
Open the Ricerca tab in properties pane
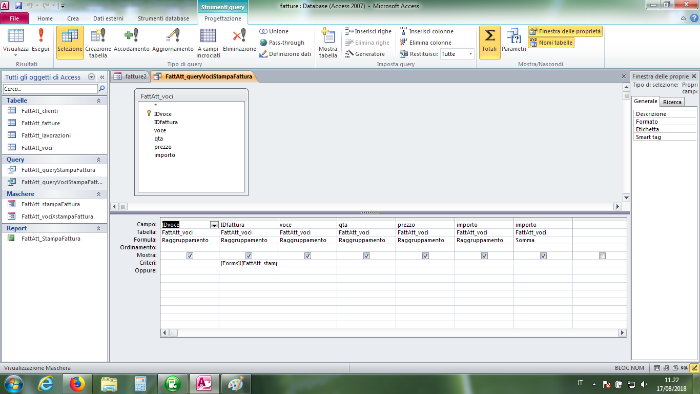pos(672,102)
